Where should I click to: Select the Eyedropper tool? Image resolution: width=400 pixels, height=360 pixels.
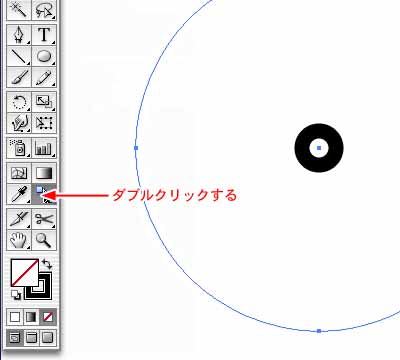[19, 194]
